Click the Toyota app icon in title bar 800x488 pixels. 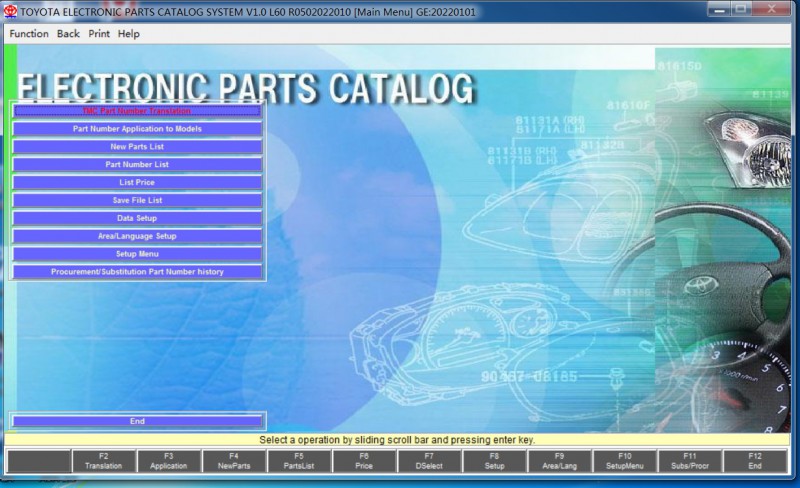10,11
